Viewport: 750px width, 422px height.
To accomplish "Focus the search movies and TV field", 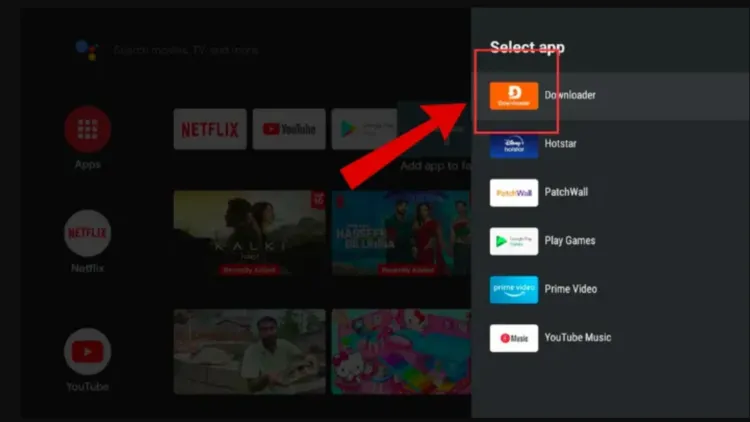I will [x=186, y=50].
